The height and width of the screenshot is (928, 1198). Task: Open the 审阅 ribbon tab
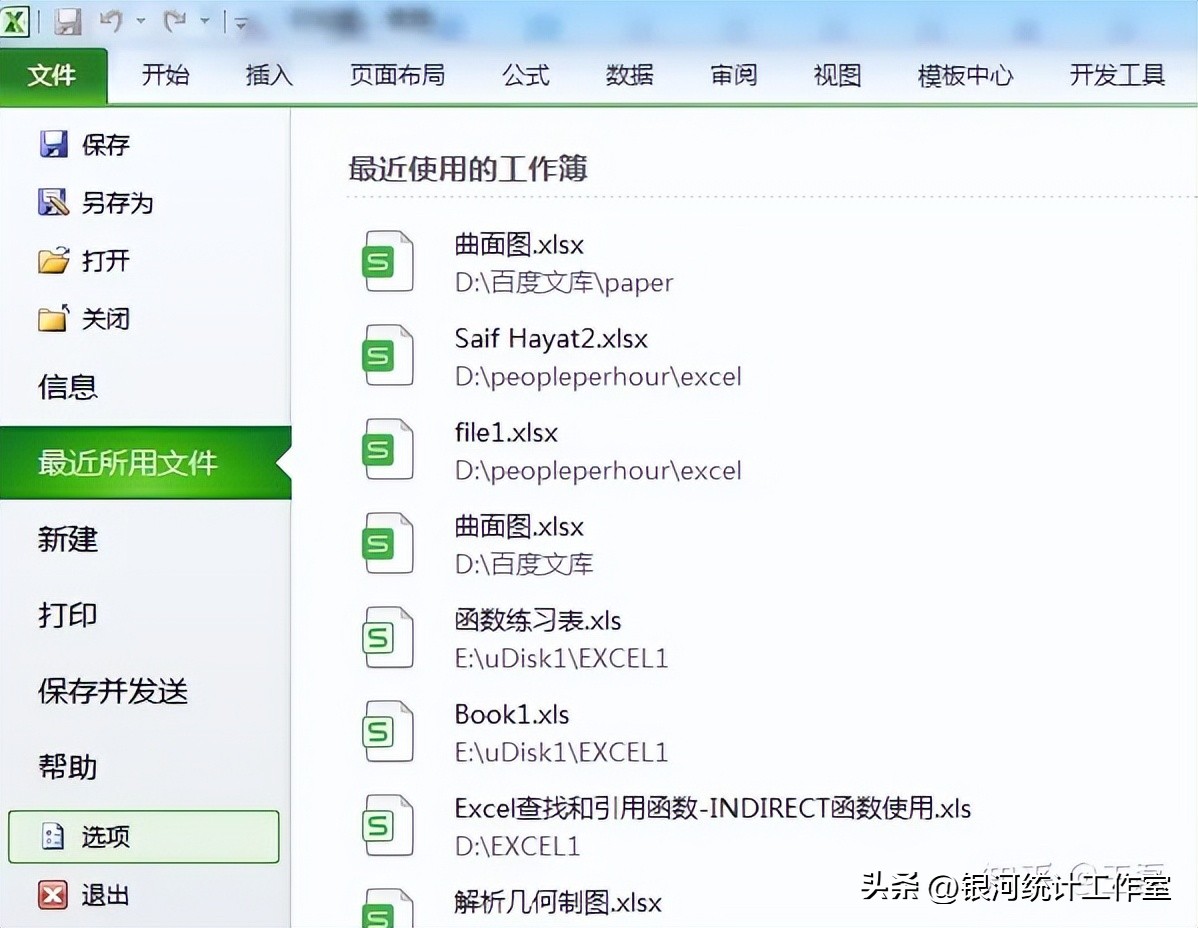tap(733, 75)
